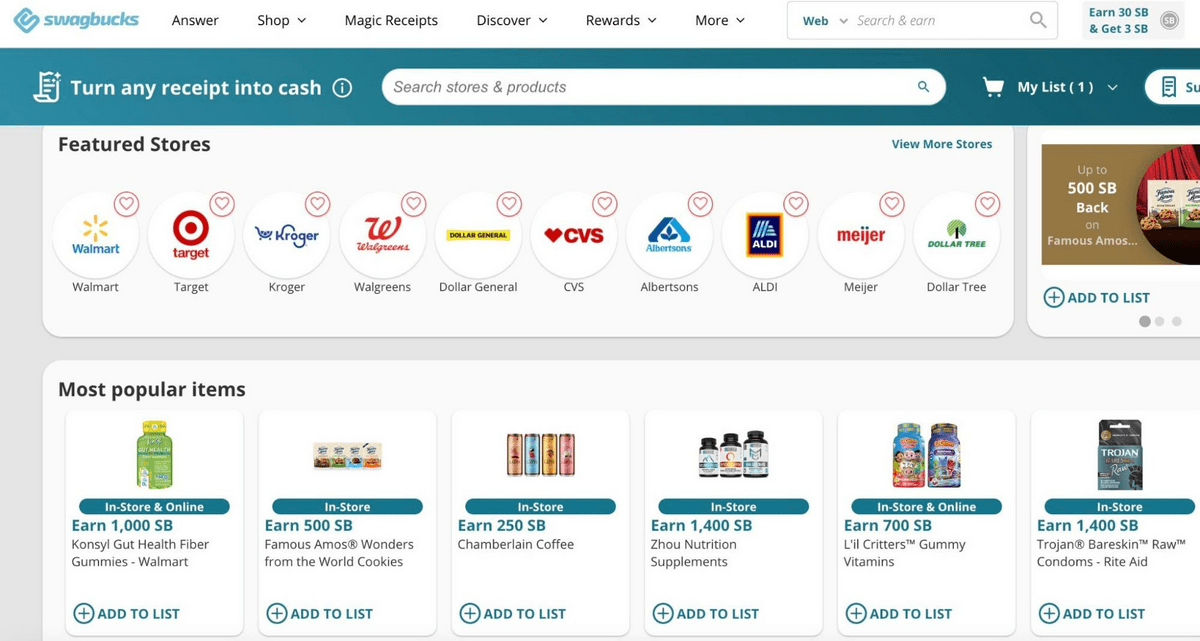Favorite CVS with its heart icon

coord(605,204)
